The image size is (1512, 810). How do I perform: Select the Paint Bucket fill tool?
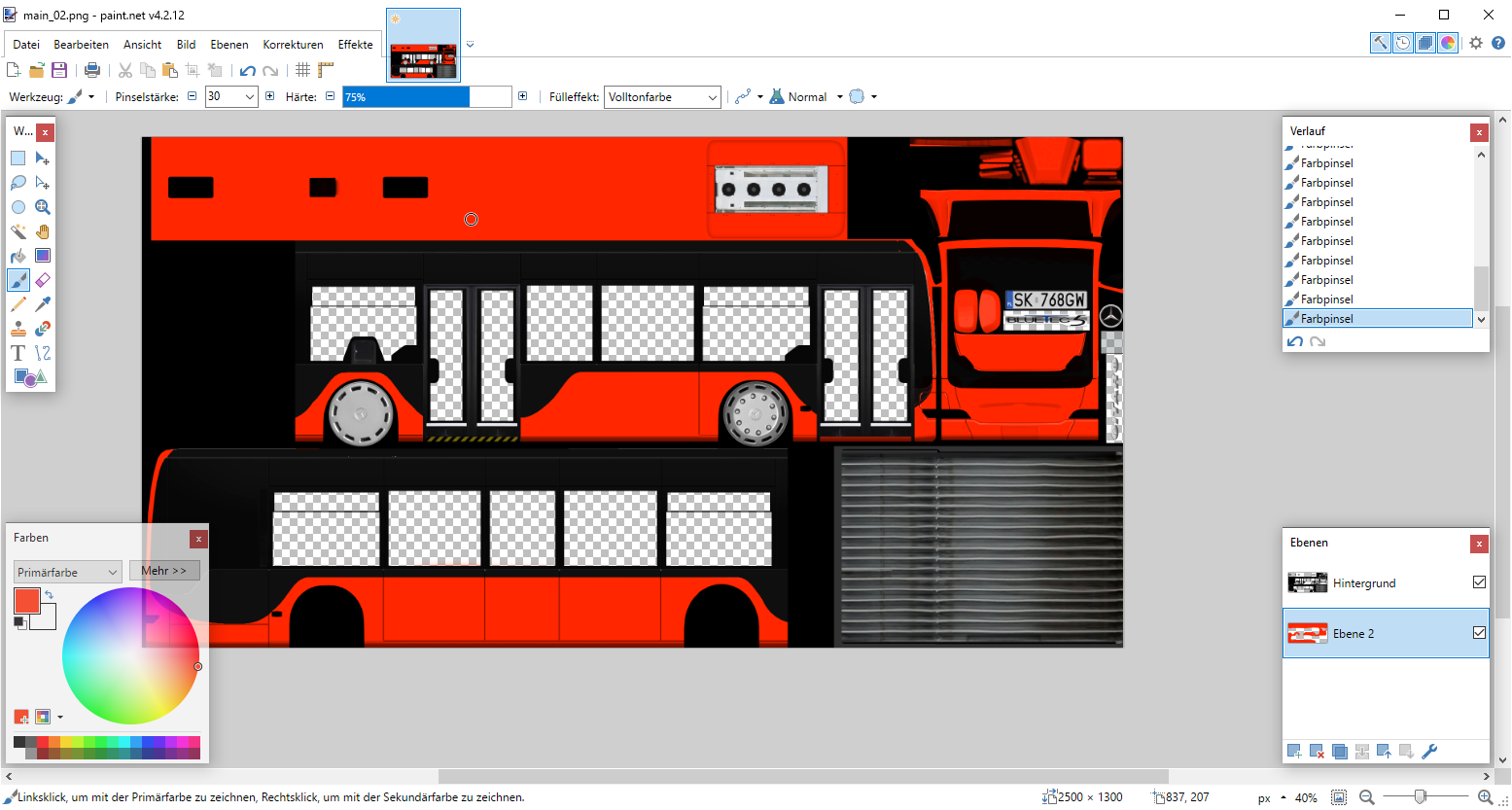click(18, 256)
